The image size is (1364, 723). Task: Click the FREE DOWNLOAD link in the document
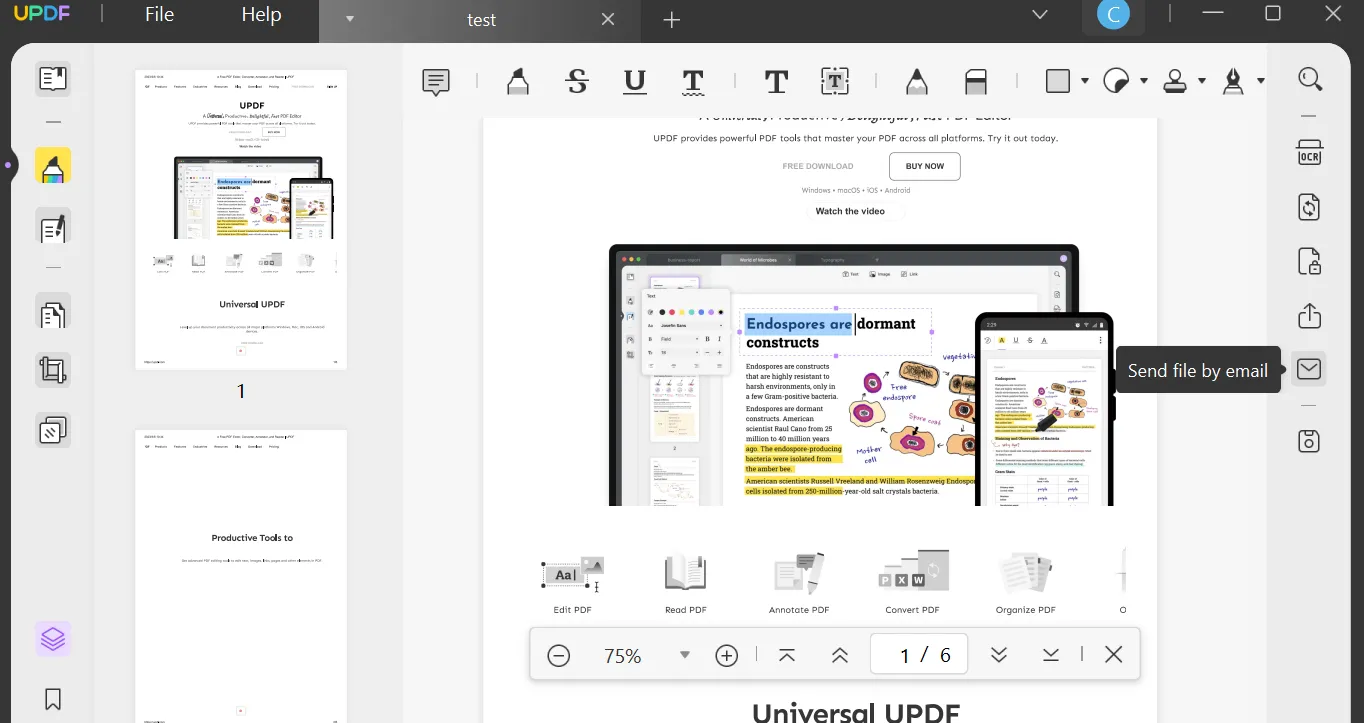[x=818, y=166]
